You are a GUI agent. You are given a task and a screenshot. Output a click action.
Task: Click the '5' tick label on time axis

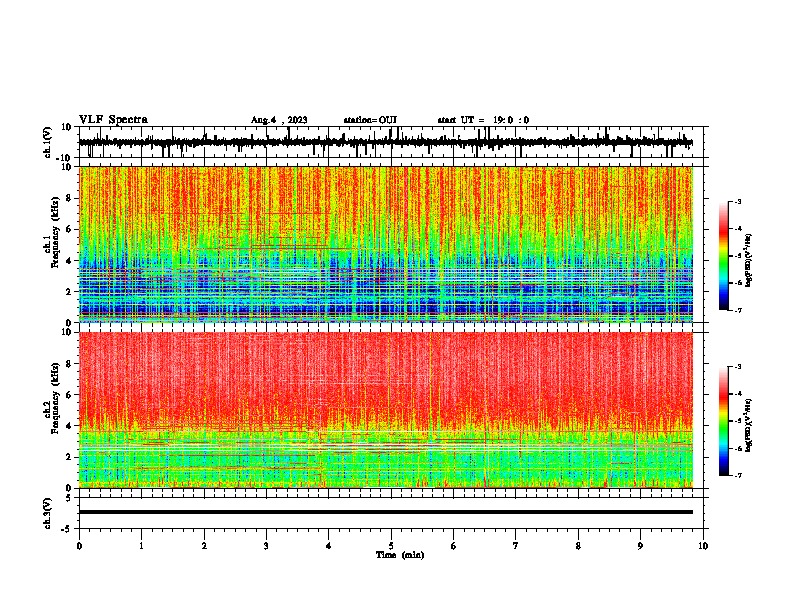coord(391,546)
